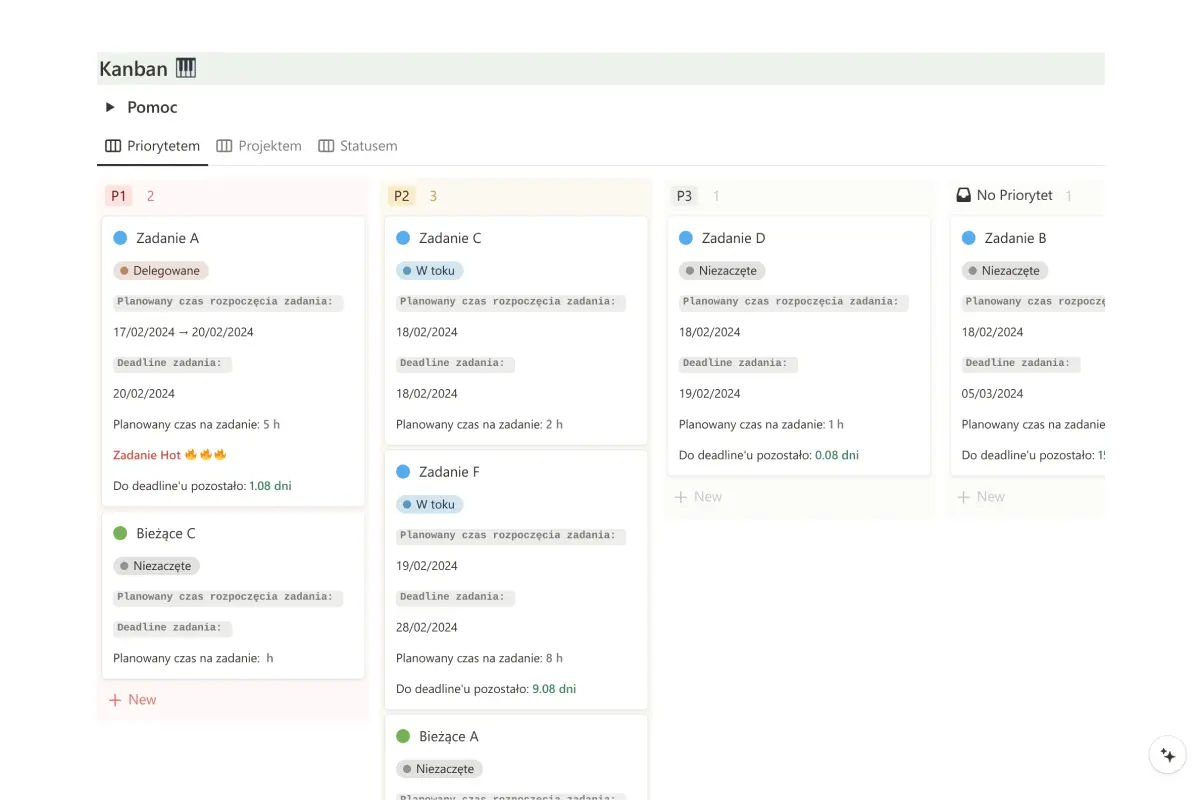1200x800 pixels.
Task: Click the board icon beside the Statusem tab
Action: point(326,145)
